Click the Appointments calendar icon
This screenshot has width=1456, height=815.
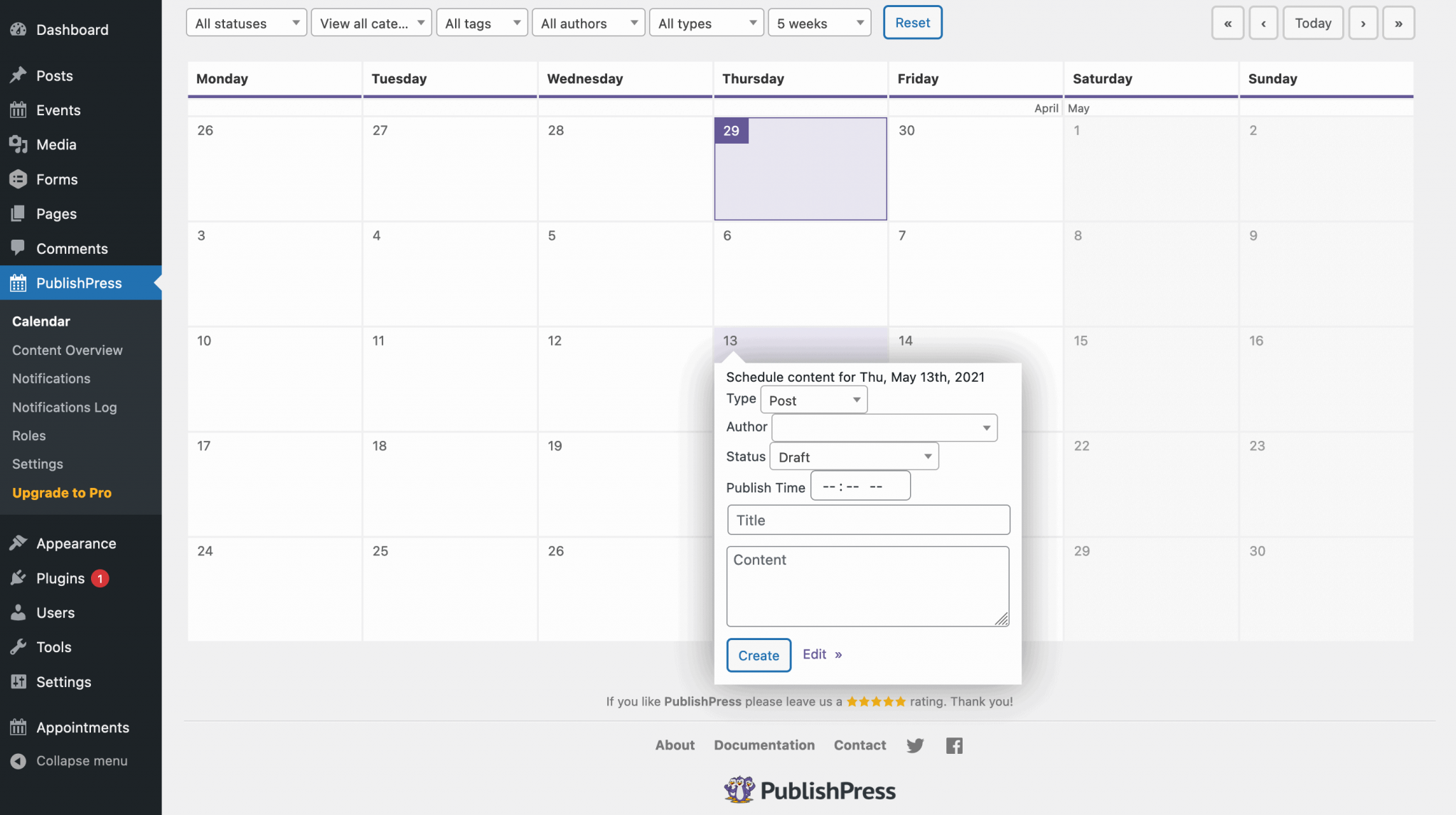pos(18,727)
